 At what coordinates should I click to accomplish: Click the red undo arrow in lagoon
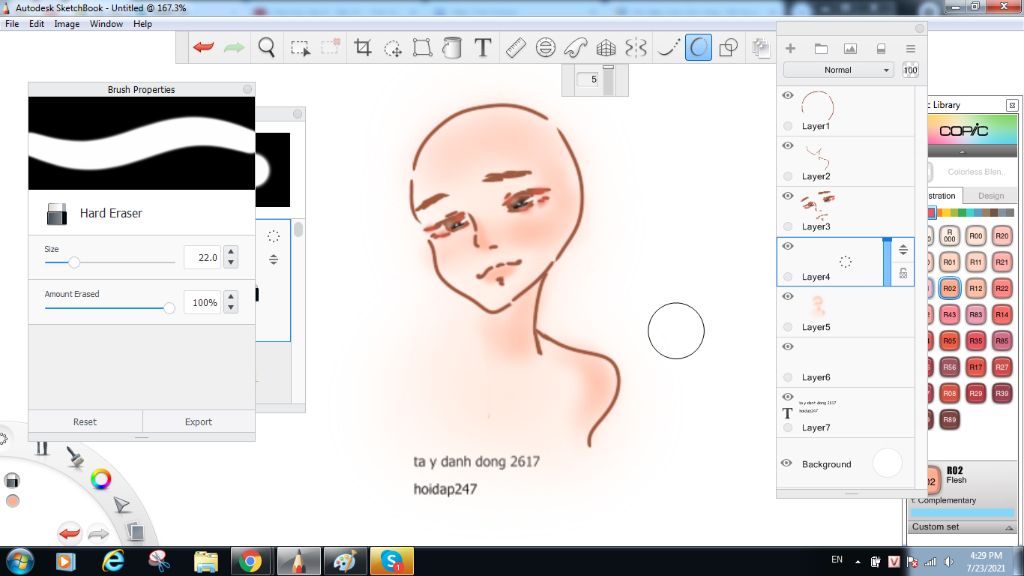tap(69, 533)
